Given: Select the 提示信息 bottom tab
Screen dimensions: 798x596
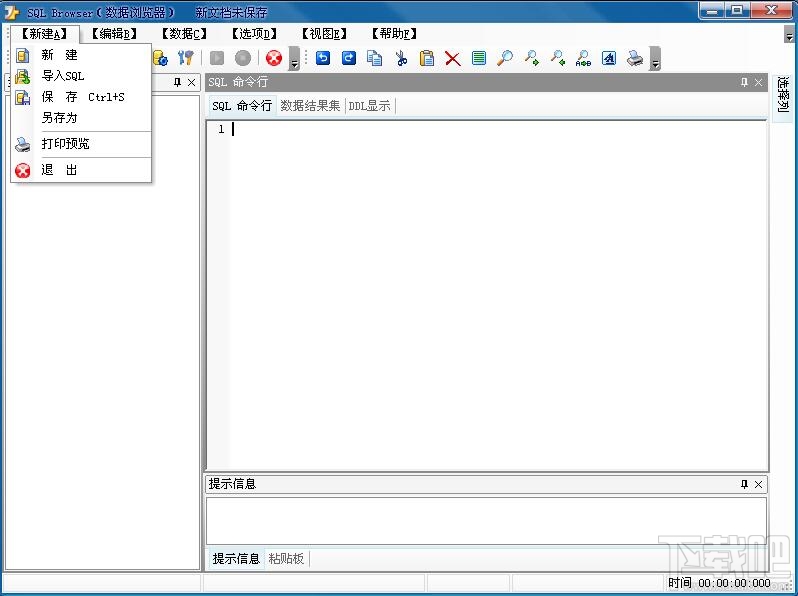Looking at the screenshot, I should [236, 559].
